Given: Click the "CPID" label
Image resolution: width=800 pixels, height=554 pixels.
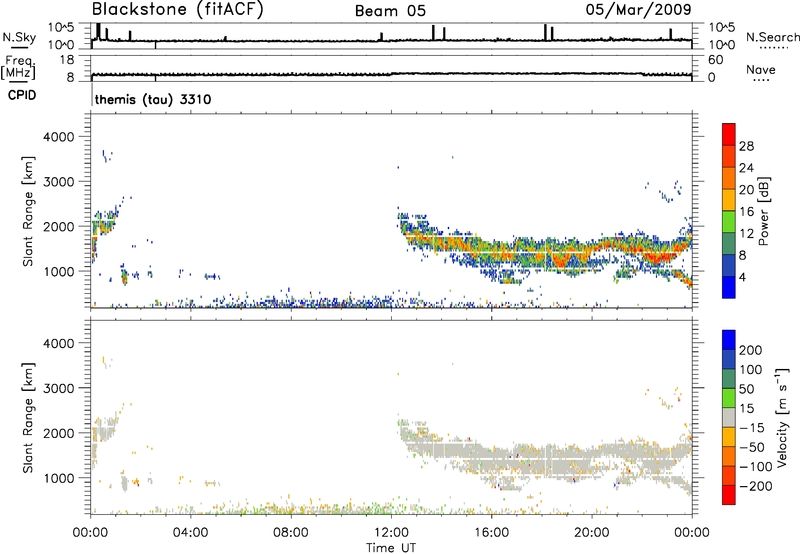Looking at the screenshot, I should click(x=22, y=95).
